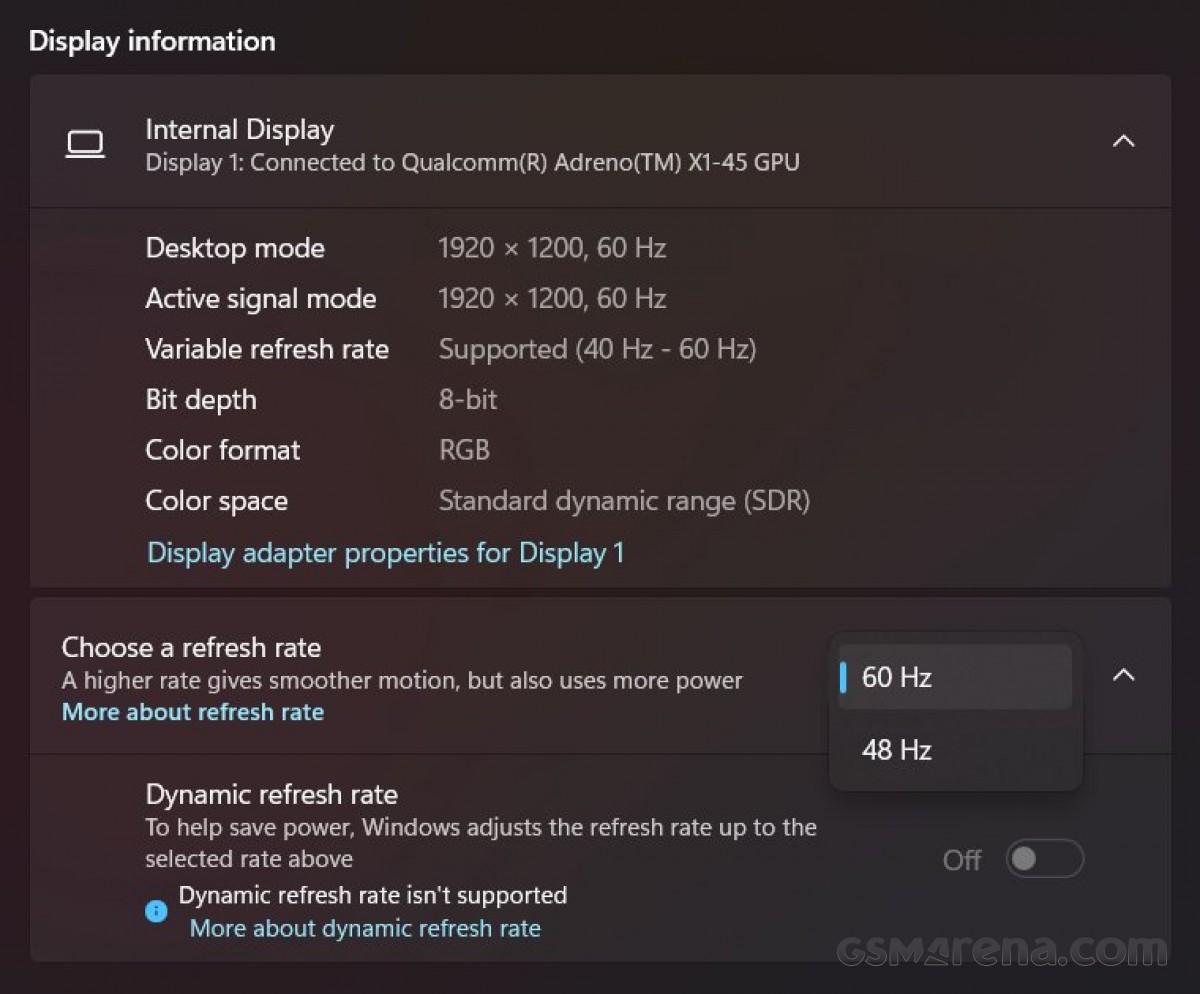Viewport: 1200px width, 994px height.
Task: Collapse the Choose a refresh rate section
Action: coord(1124,675)
